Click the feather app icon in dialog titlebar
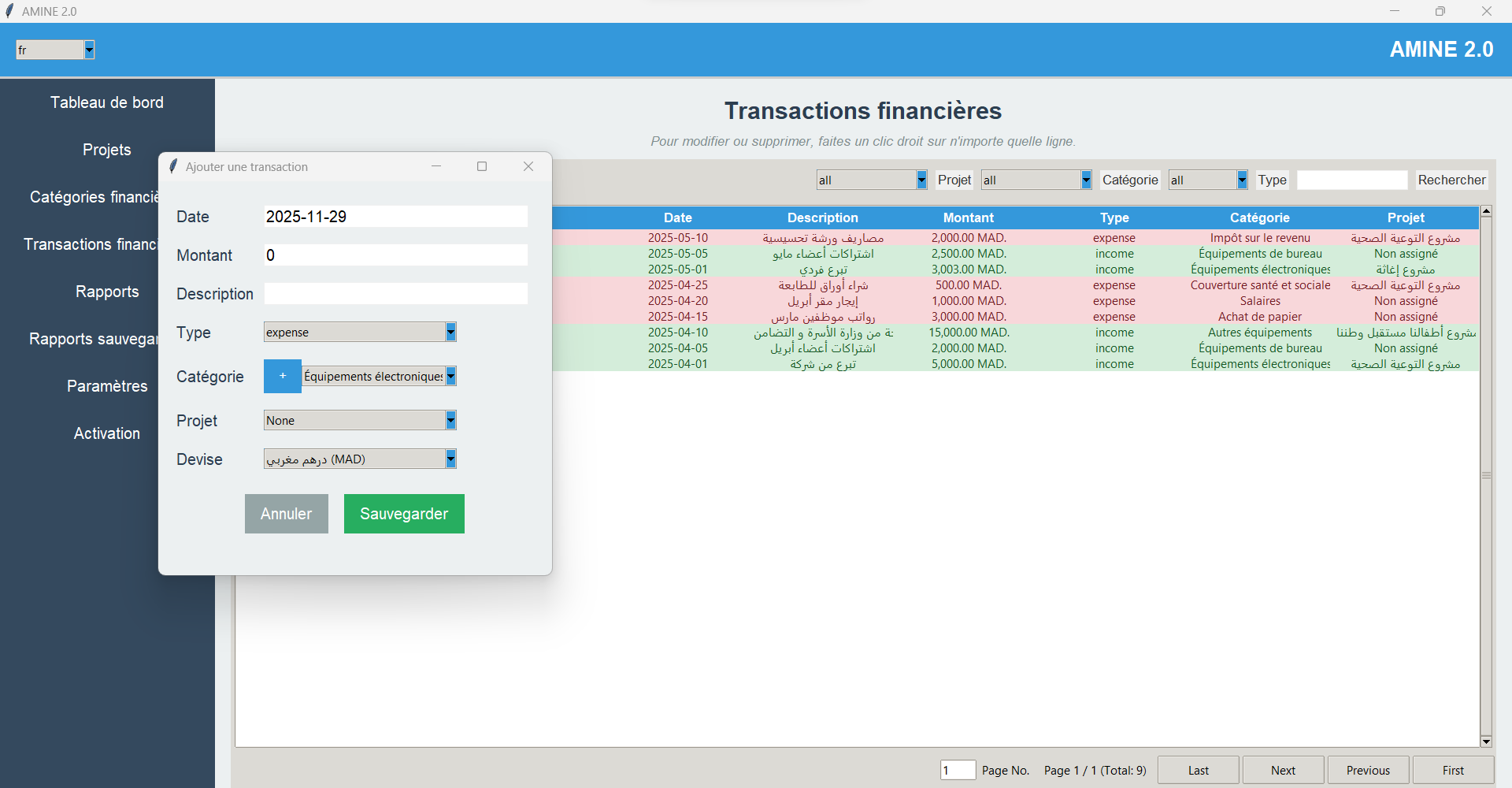This screenshot has height=788, width=1512. (172, 166)
